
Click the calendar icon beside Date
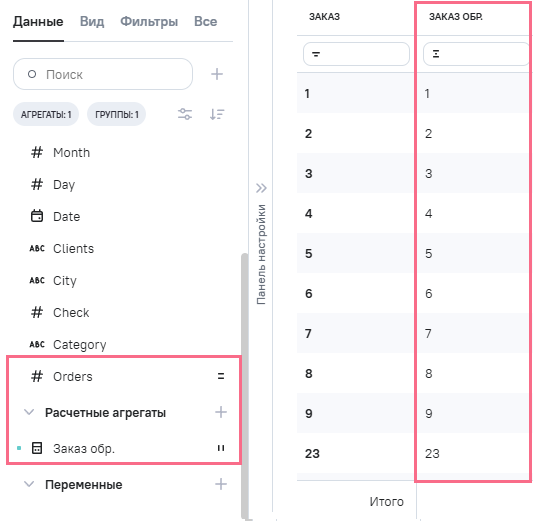[x=37, y=216]
